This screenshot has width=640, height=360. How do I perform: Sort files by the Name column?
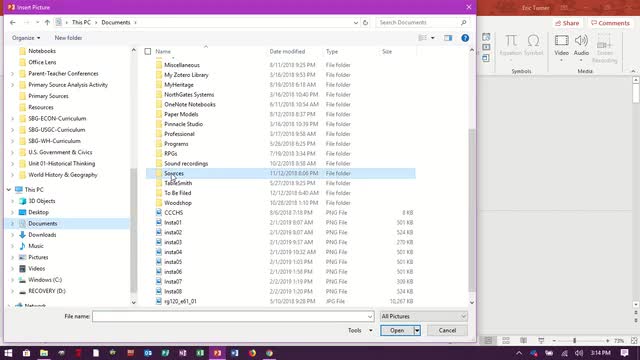pyautogui.click(x=163, y=51)
